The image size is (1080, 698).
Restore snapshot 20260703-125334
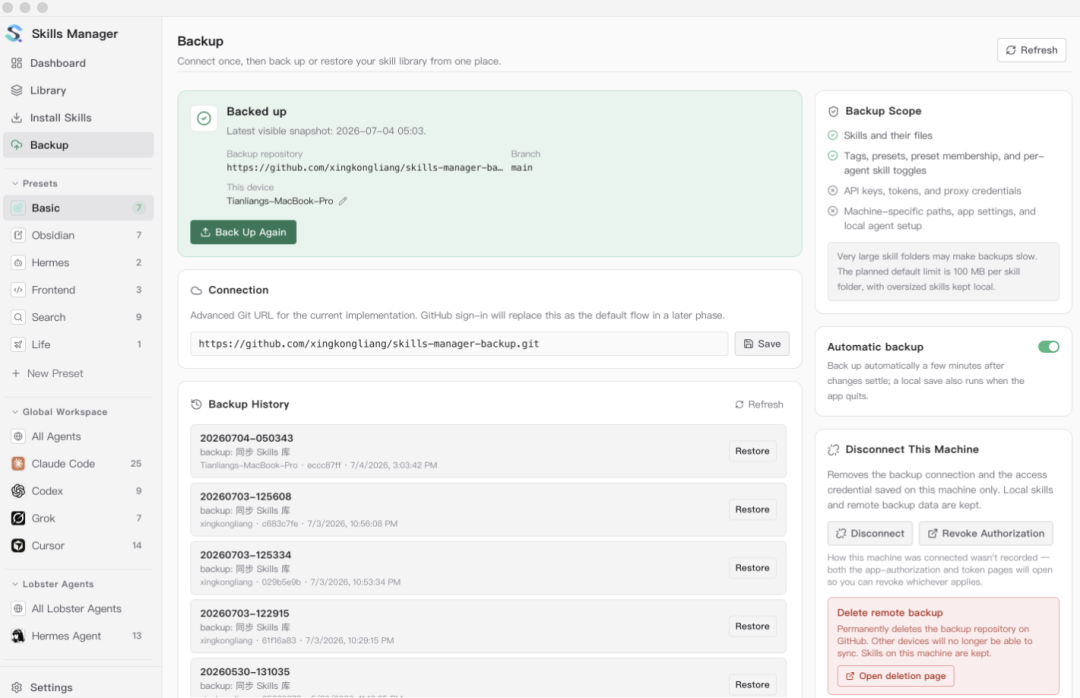751,568
